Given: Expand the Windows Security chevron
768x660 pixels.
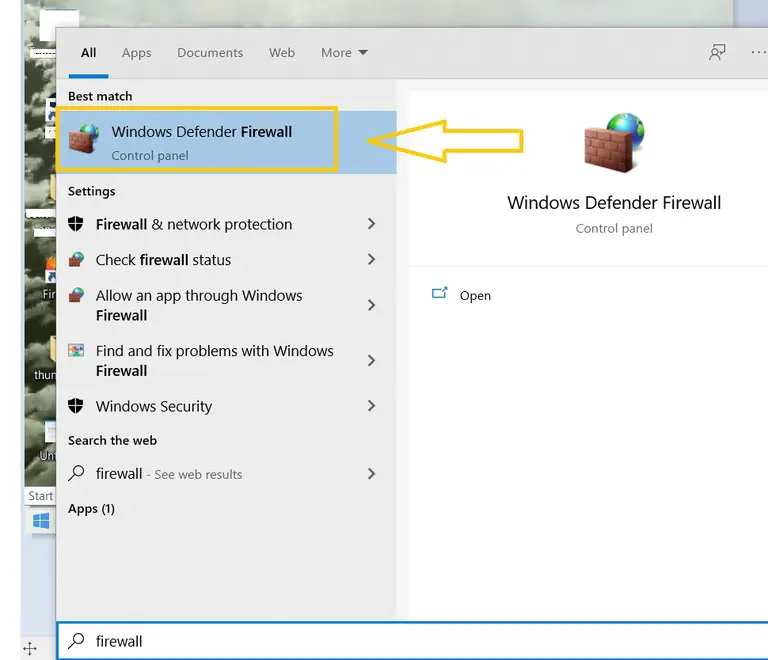Looking at the screenshot, I should click(371, 405).
